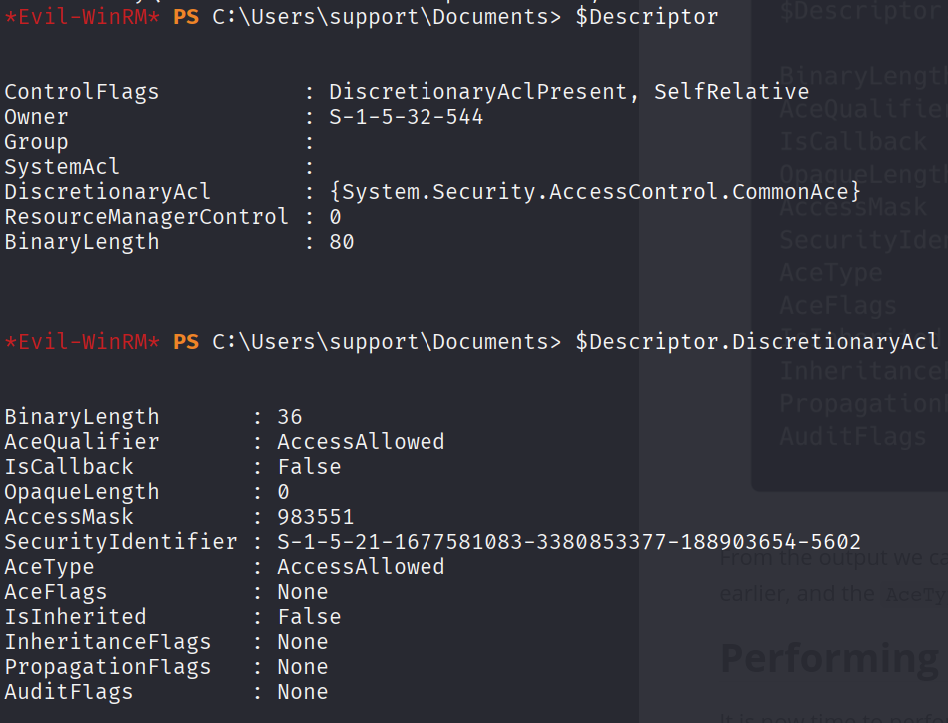Select the AceQualifier AccessAllowed value

(x=361, y=442)
